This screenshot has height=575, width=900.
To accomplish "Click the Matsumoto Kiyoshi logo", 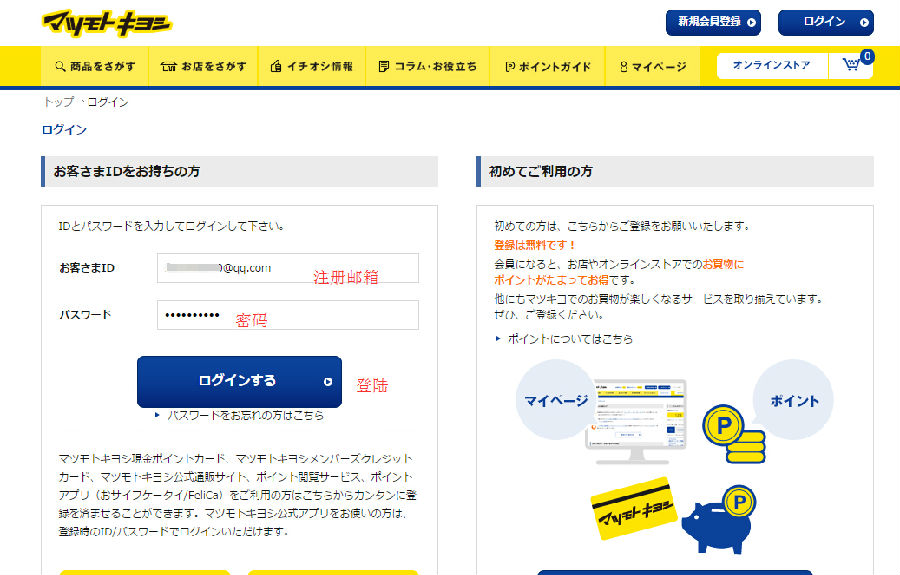I will [106, 23].
